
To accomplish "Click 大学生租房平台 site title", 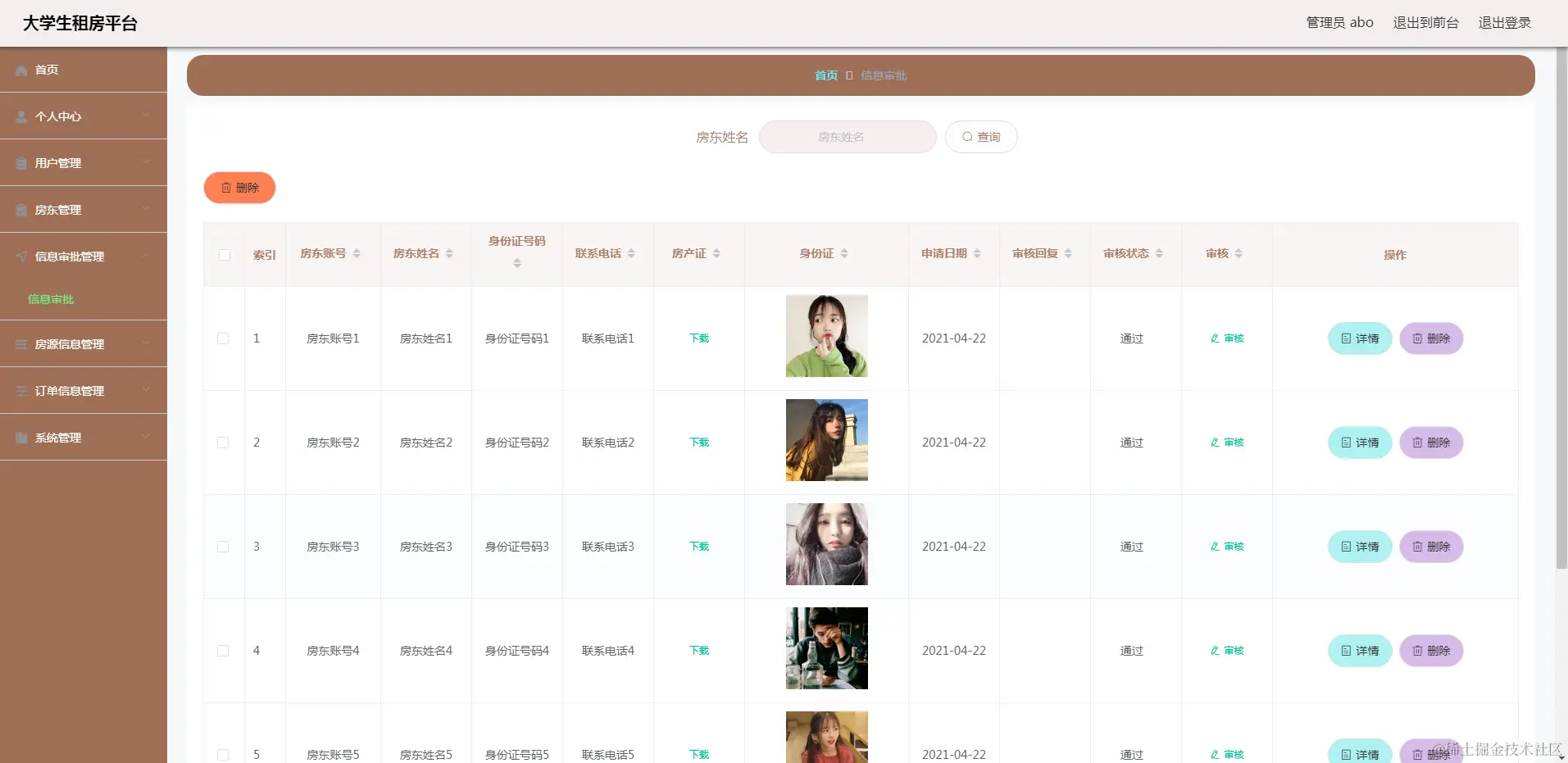I will pyautogui.click(x=80, y=23).
